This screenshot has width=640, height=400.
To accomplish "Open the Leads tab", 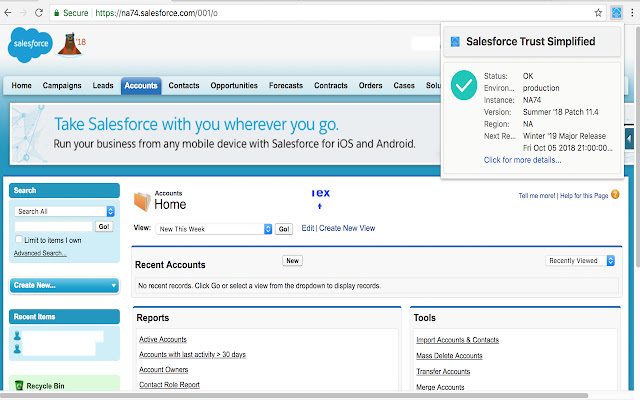I will pos(103,86).
